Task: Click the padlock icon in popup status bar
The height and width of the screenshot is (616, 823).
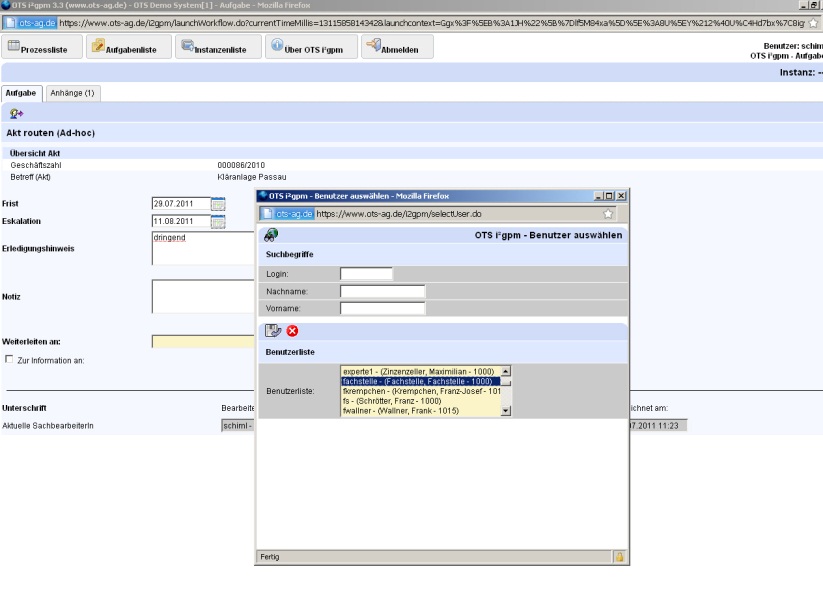Action: point(619,556)
